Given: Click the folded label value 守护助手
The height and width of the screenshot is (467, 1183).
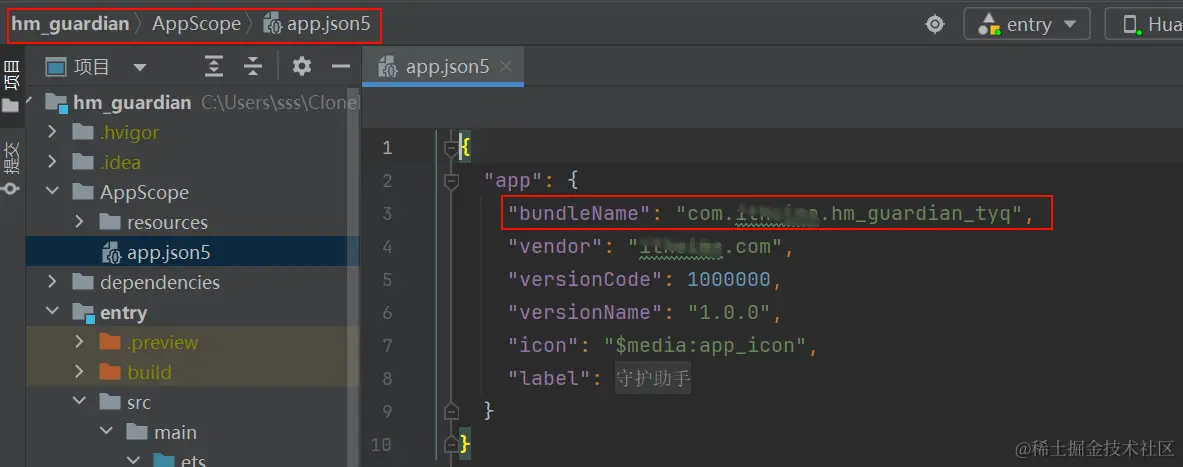Looking at the screenshot, I should coord(653,378).
